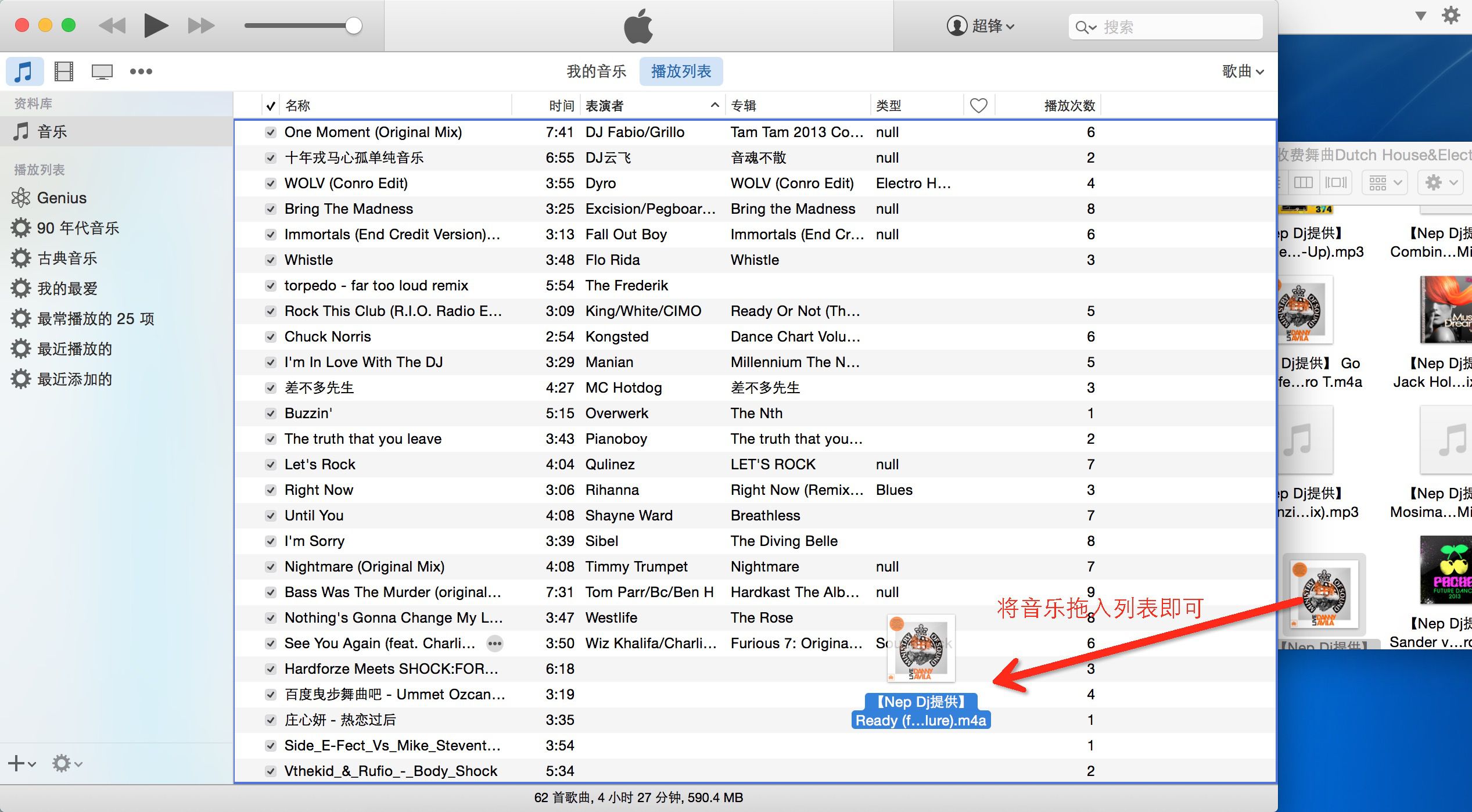Click the artist name Fall Out Boy
The height and width of the screenshot is (812, 1472).
626,235
